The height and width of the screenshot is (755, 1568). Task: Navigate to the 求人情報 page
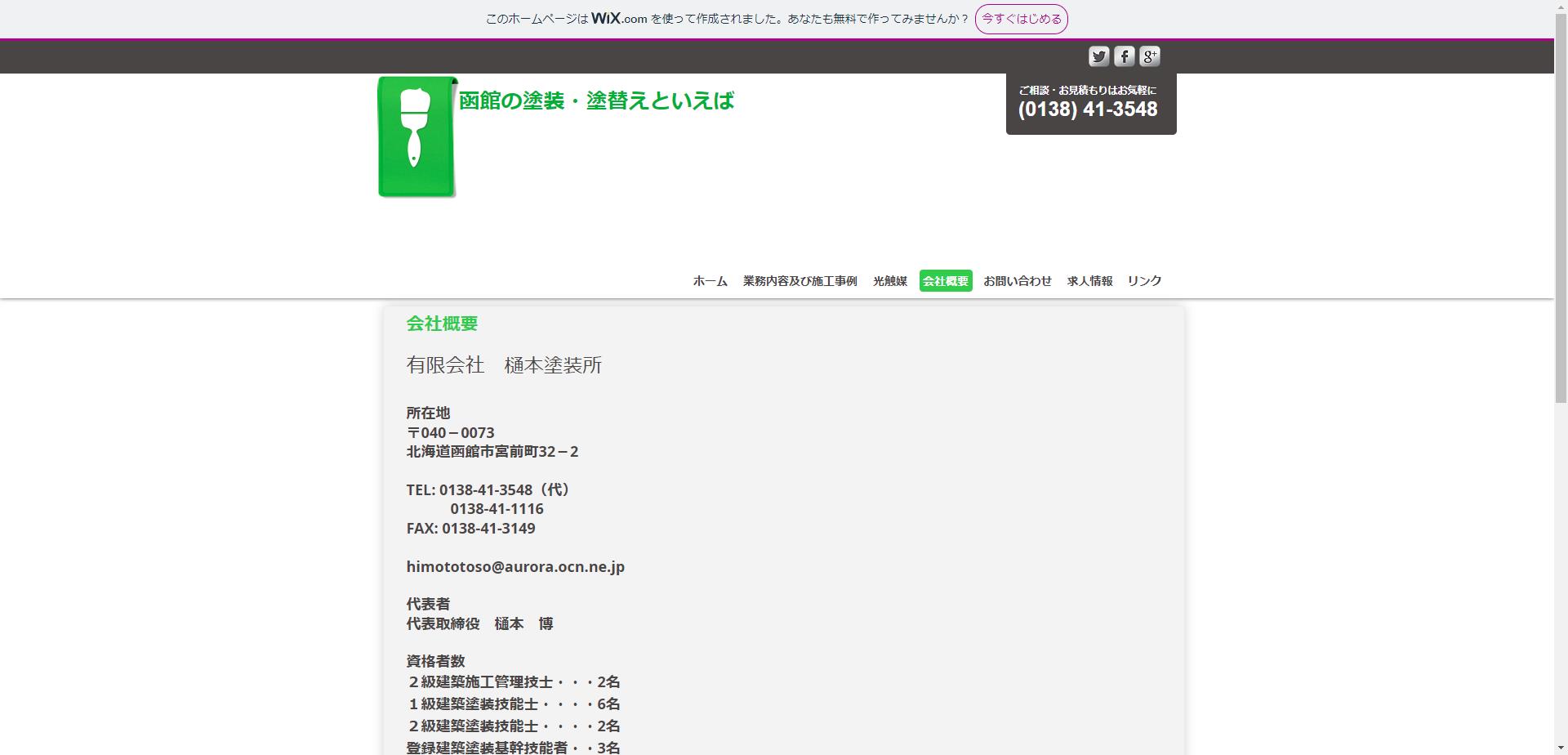pyautogui.click(x=1089, y=280)
